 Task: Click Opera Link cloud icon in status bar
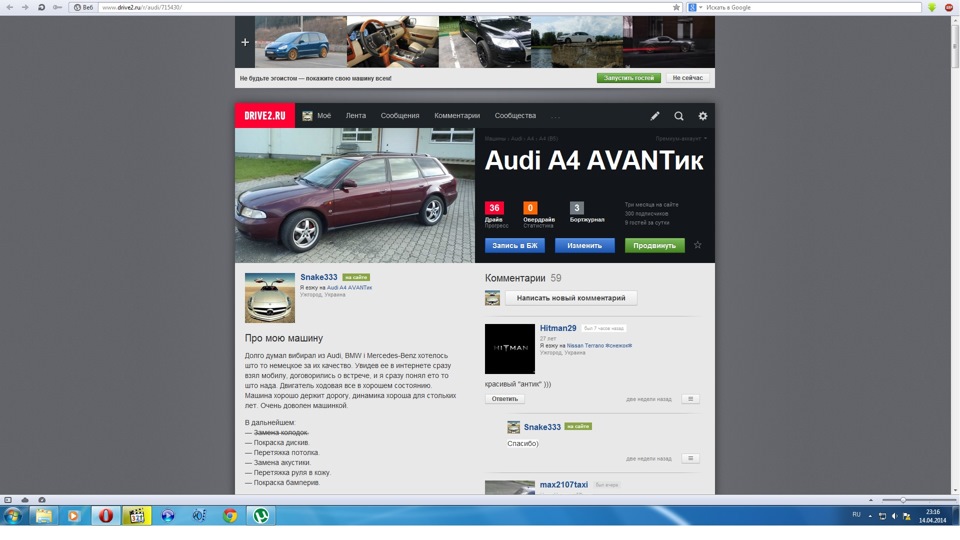pos(25,500)
